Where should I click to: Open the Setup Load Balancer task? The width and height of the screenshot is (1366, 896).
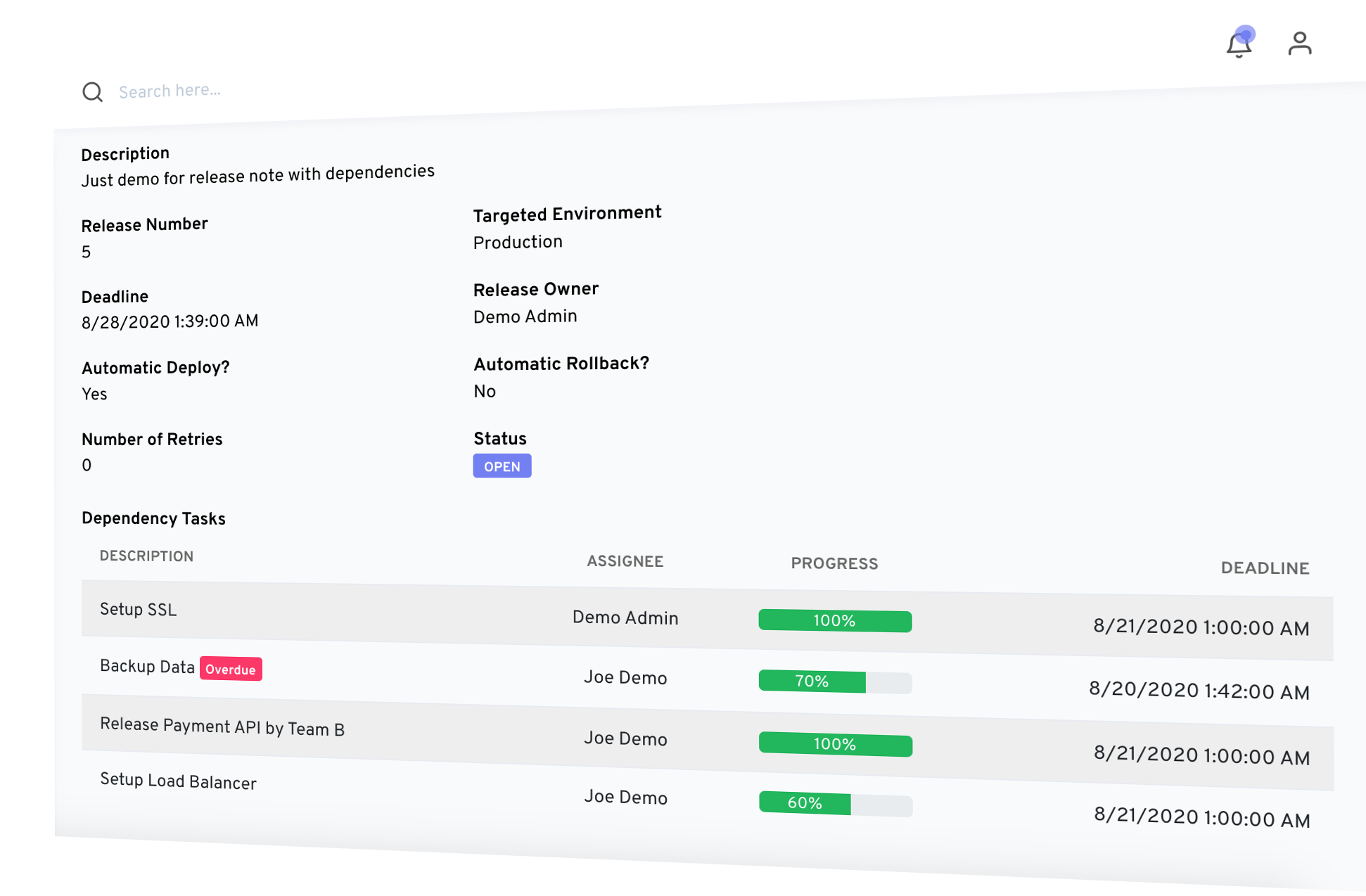(x=178, y=781)
